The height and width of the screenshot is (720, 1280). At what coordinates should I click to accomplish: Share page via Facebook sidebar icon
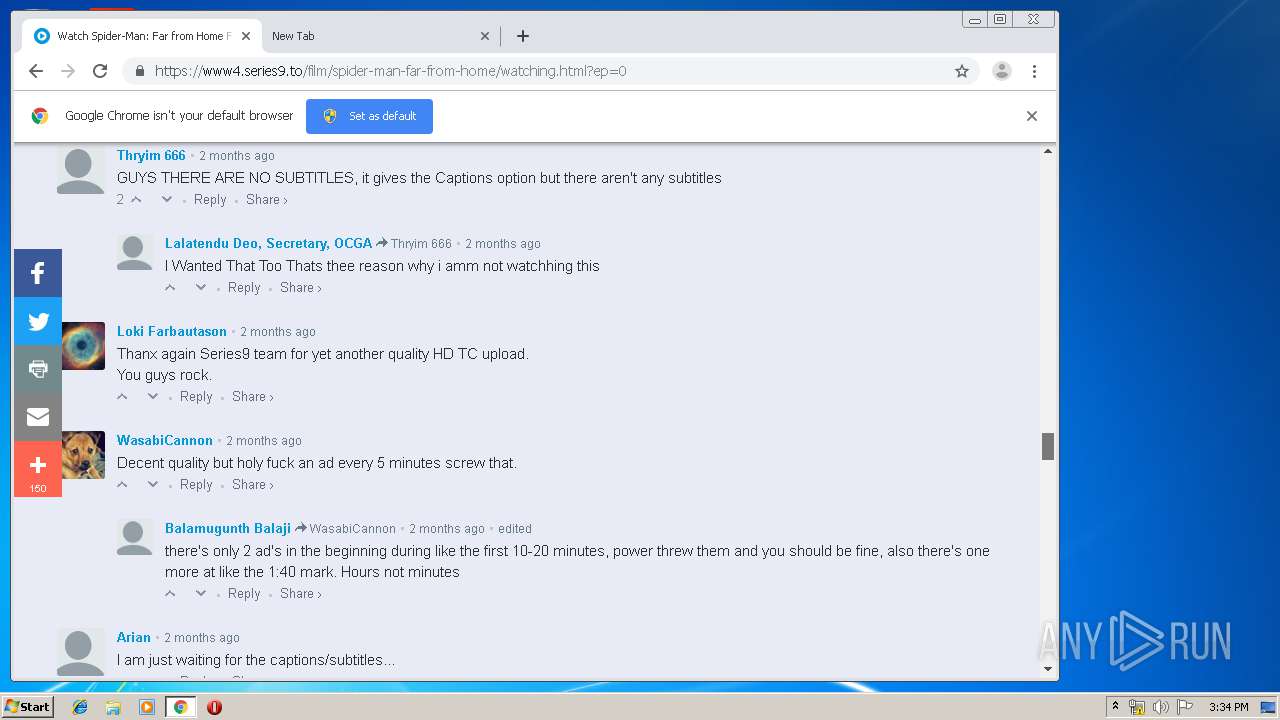(x=38, y=273)
